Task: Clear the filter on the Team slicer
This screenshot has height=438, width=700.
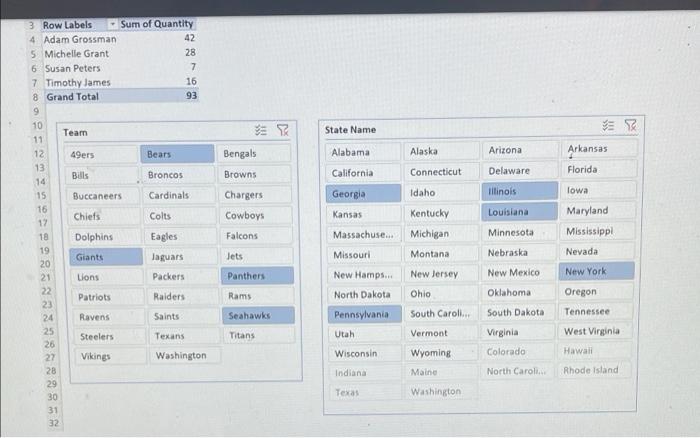Action: pos(283,130)
